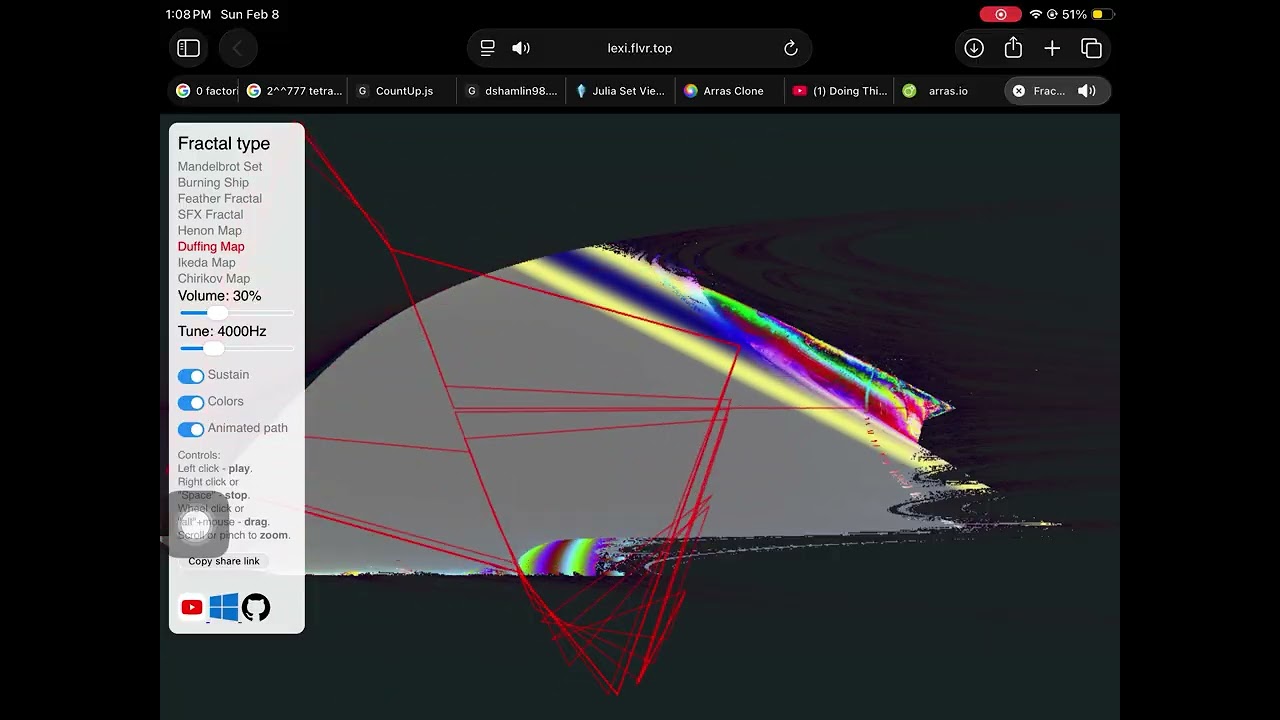Open the share sheet
Viewport: 1280px width, 720px height.
point(1013,48)
